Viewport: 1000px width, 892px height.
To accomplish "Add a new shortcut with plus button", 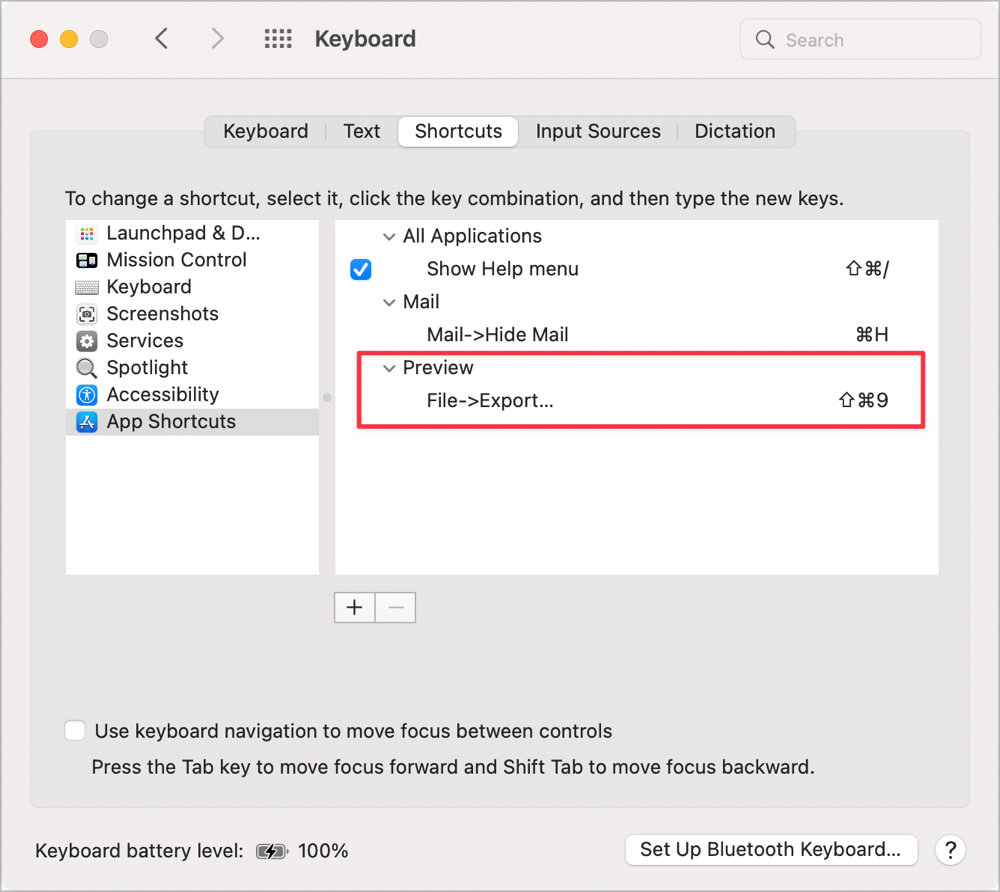I will point(354,607).
